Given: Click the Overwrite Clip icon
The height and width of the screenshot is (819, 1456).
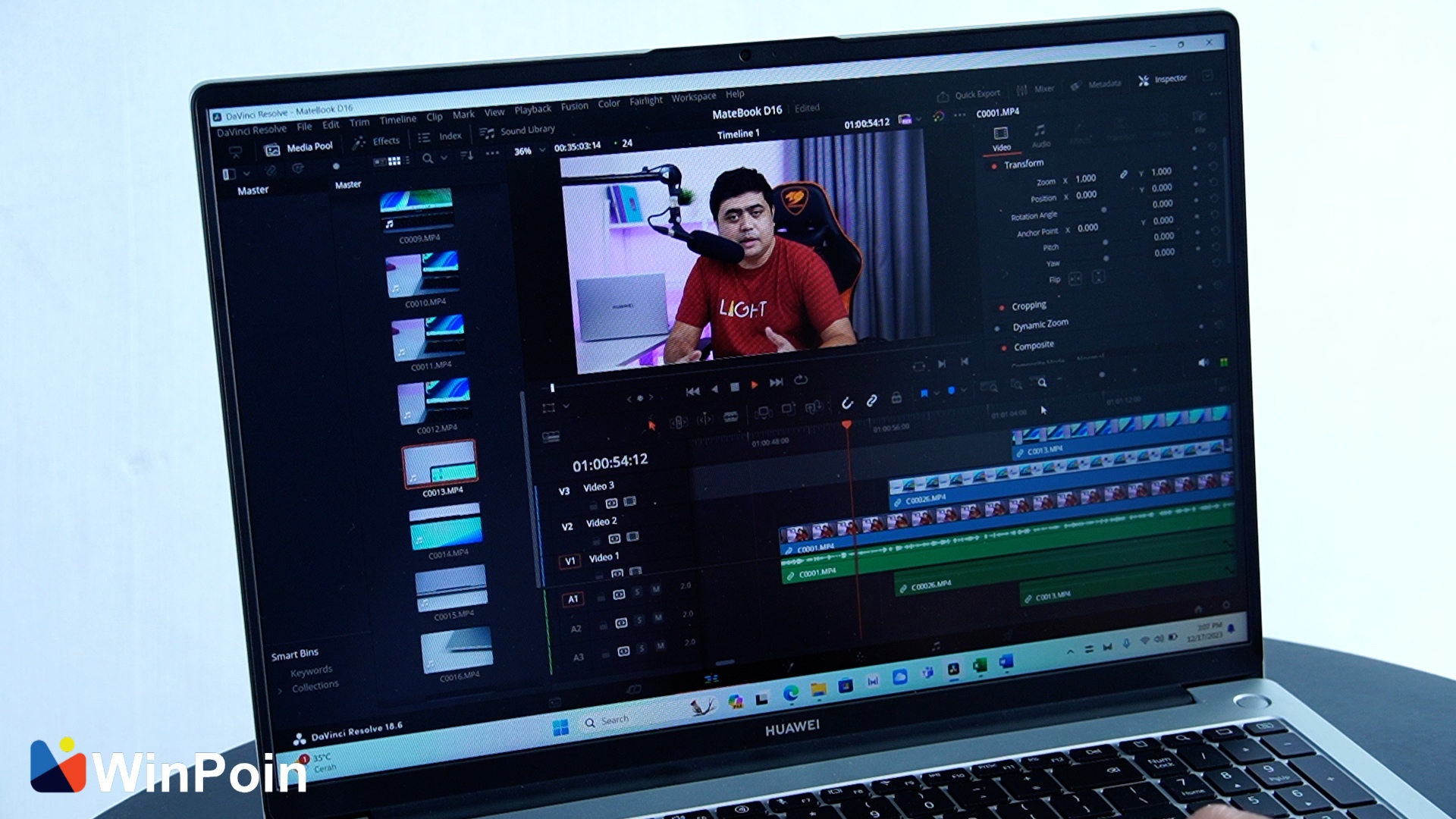Looking at the screenshot, I should pyautogui.click(x=789, y=410).
